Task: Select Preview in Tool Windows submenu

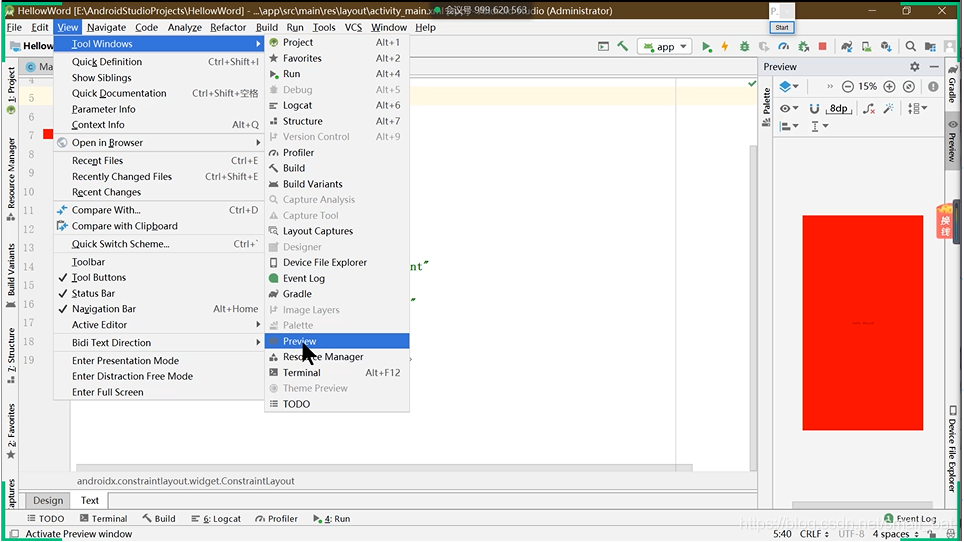Action: (x=337, y=341)
